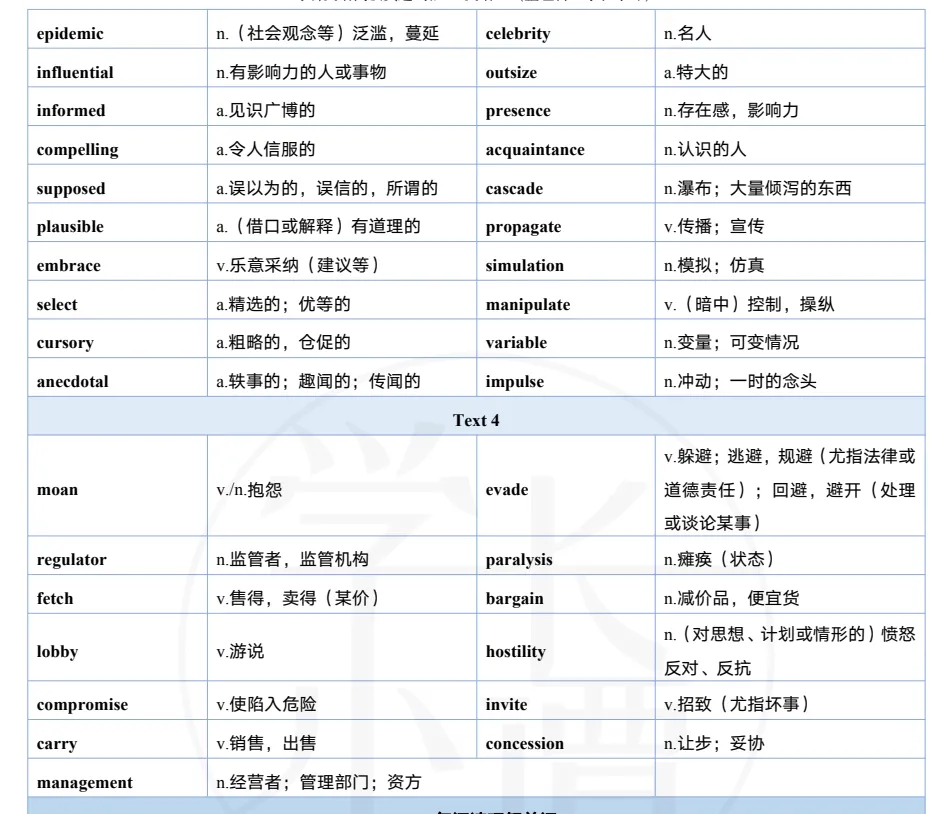937x814 pixels.
Task: Click the word 'select' in table
Action: click(57, 304)
